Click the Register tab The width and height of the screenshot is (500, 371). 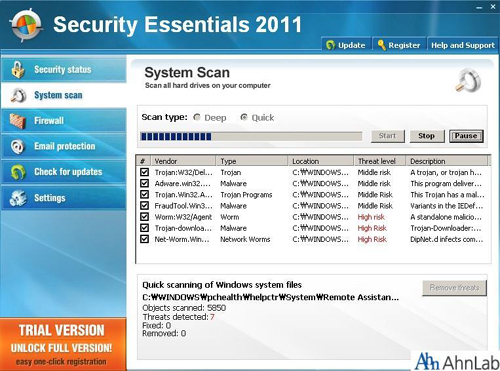tap(399, 45)
